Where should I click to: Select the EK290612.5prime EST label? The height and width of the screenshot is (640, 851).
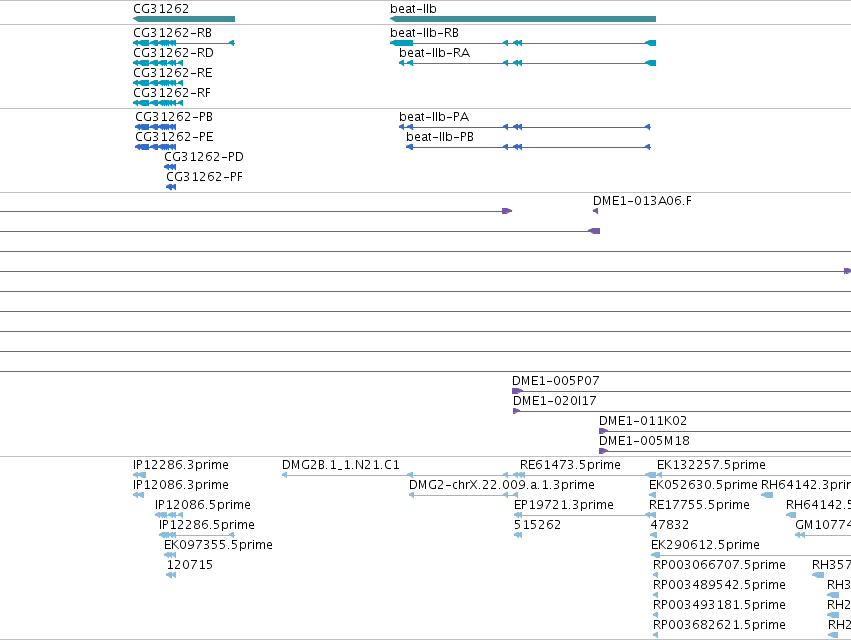(706, 546)
